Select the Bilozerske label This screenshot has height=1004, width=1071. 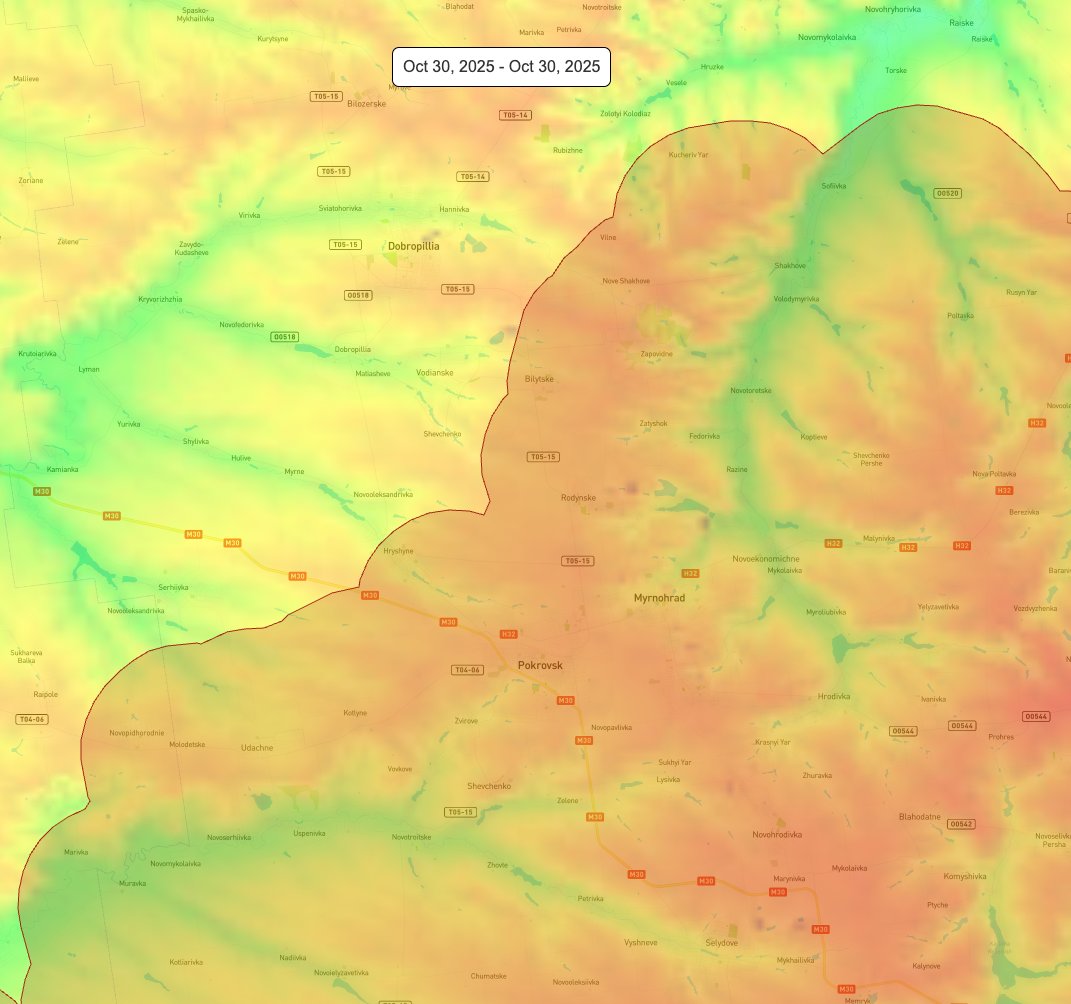click(366, 104)
